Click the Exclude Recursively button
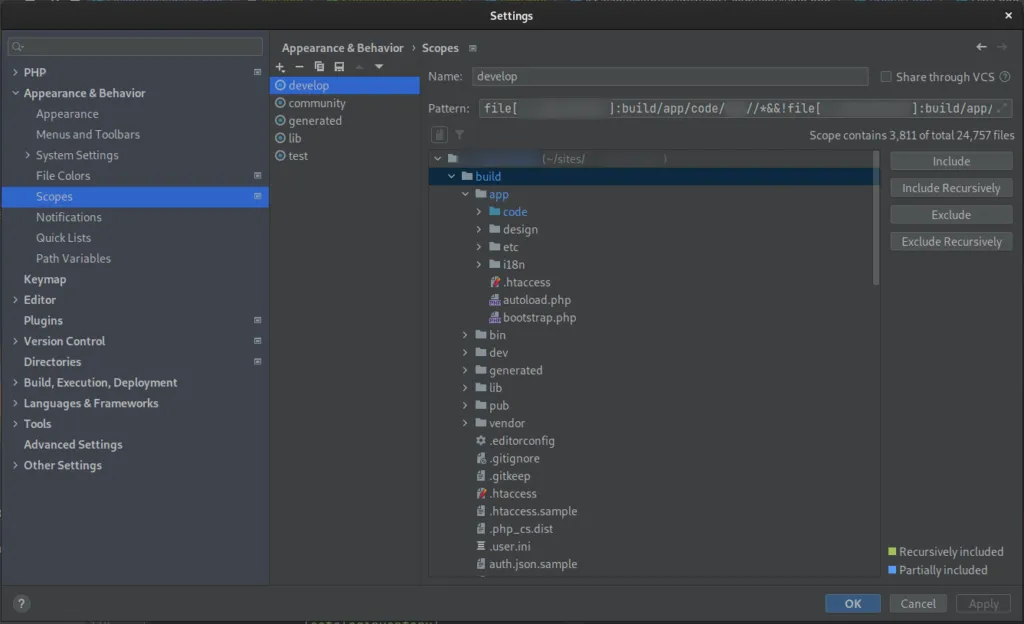 point(950,241)
